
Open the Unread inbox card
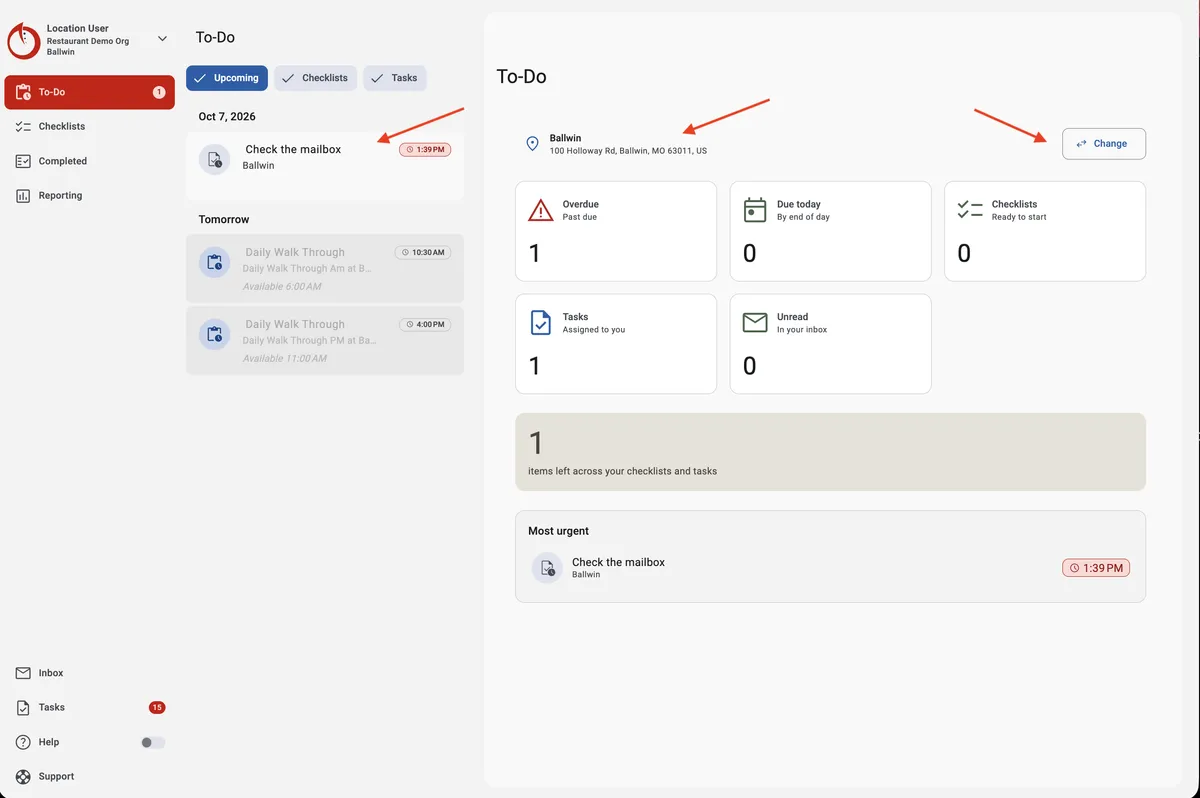831,344
